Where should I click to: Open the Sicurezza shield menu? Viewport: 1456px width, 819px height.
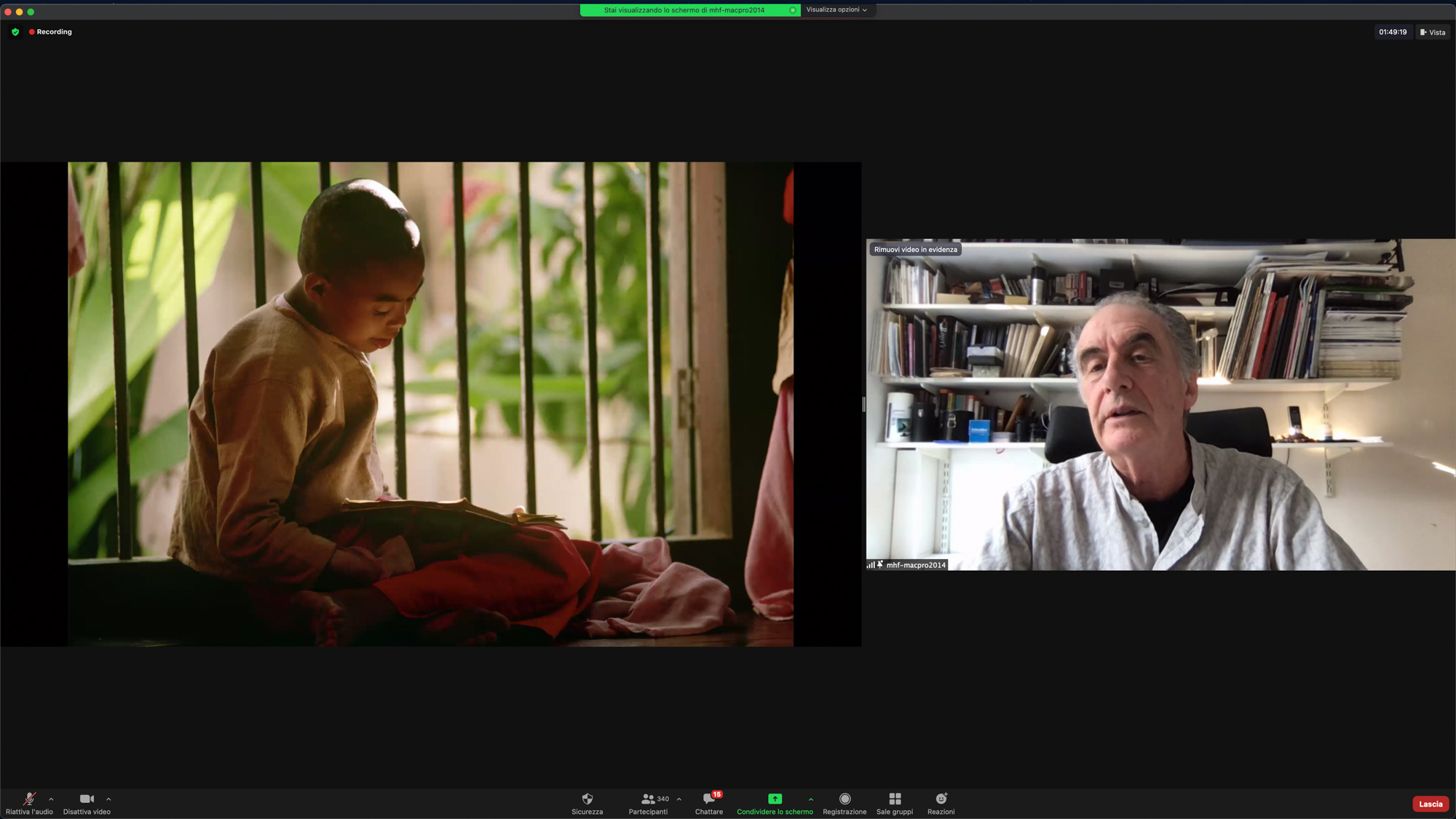(x=587, y=803)
